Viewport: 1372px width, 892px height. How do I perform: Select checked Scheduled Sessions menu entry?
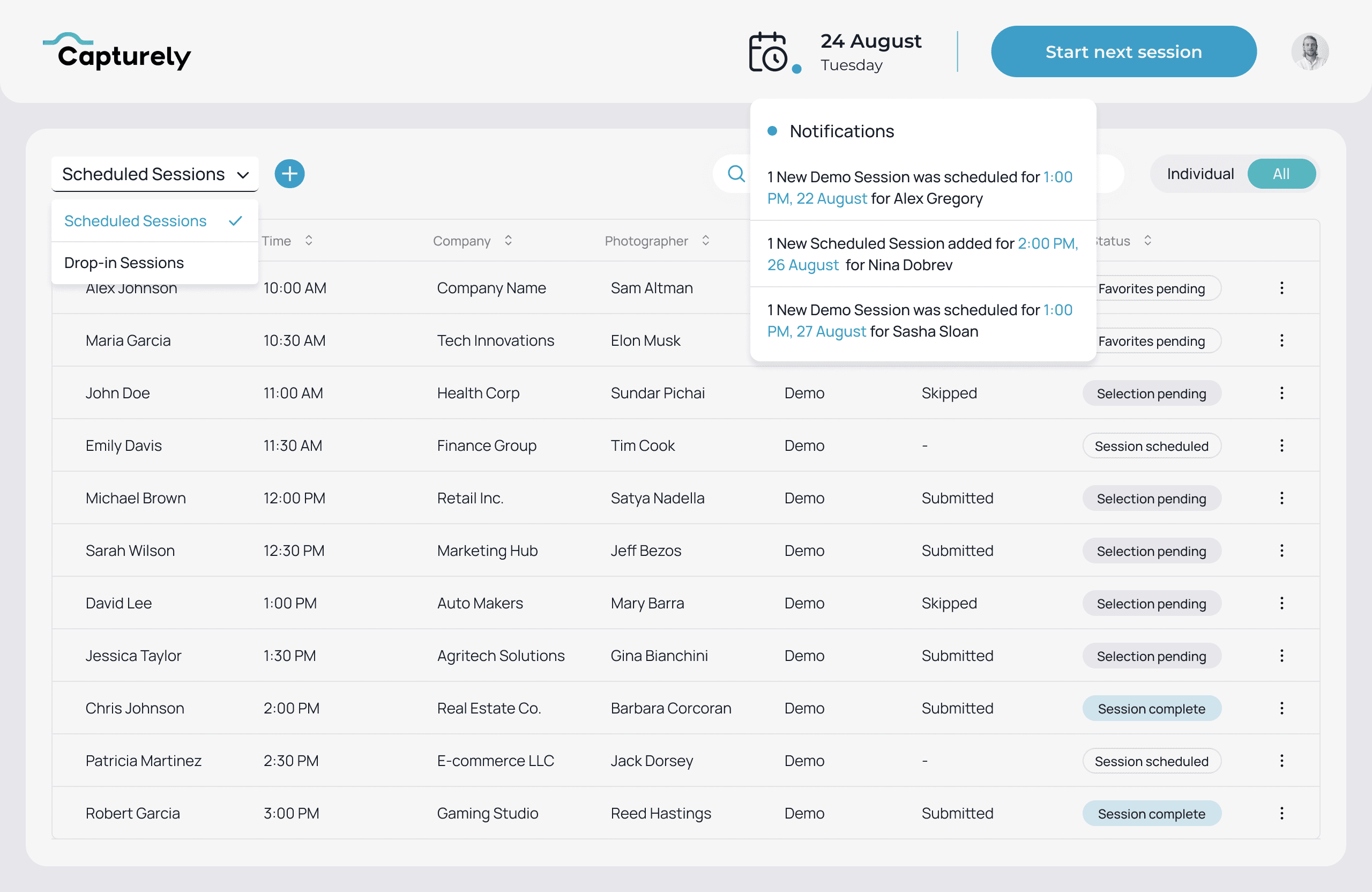136,221
